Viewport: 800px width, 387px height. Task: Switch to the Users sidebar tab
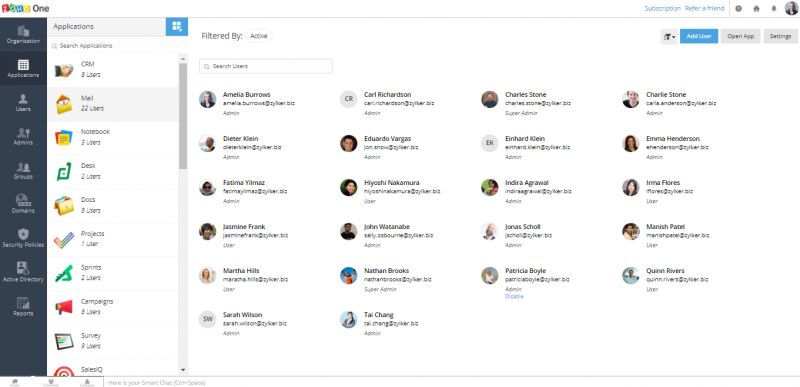click(x=23, y=102)
